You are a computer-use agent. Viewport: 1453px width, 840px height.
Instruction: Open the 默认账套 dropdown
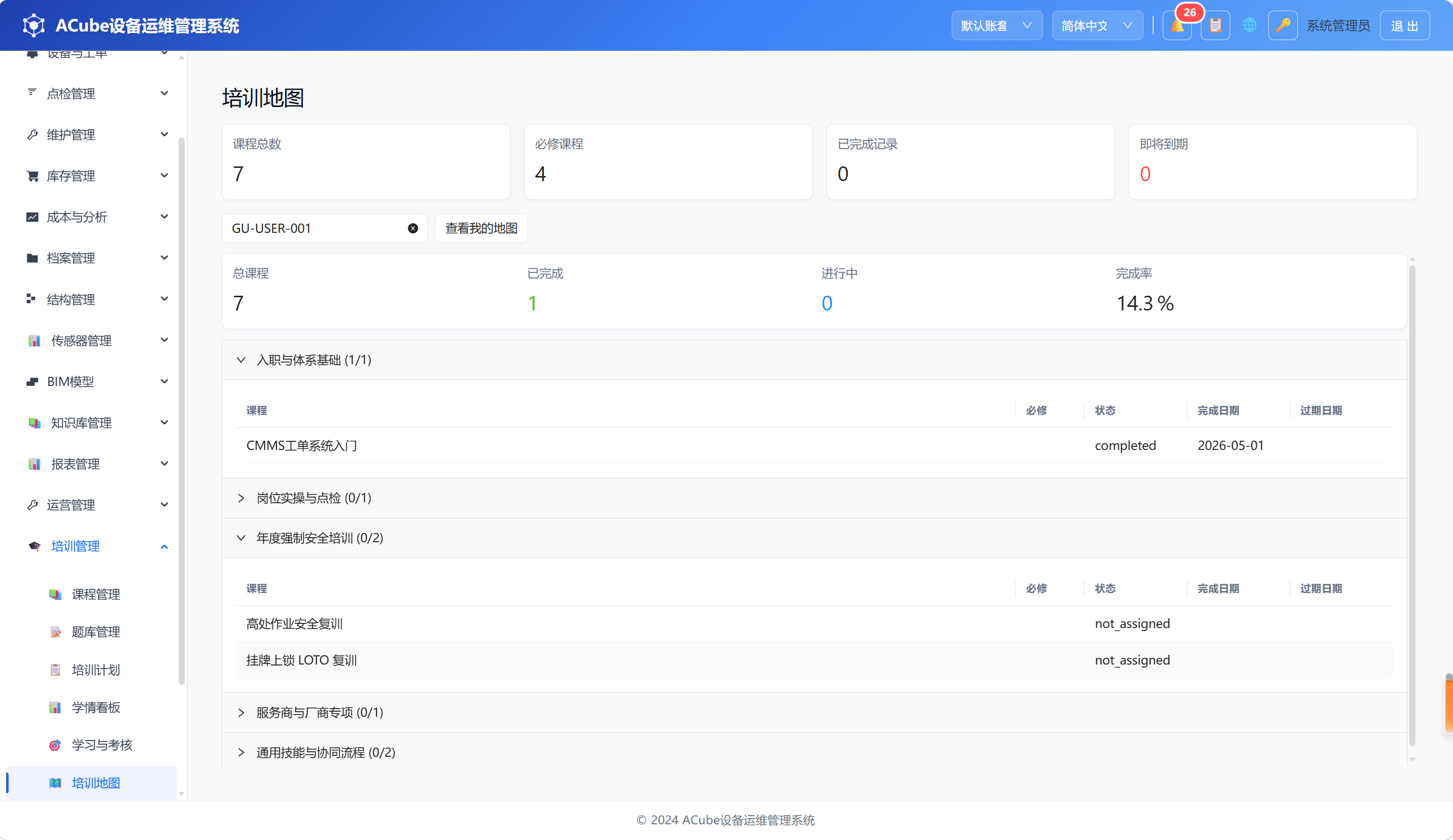[x=996, y=26]
